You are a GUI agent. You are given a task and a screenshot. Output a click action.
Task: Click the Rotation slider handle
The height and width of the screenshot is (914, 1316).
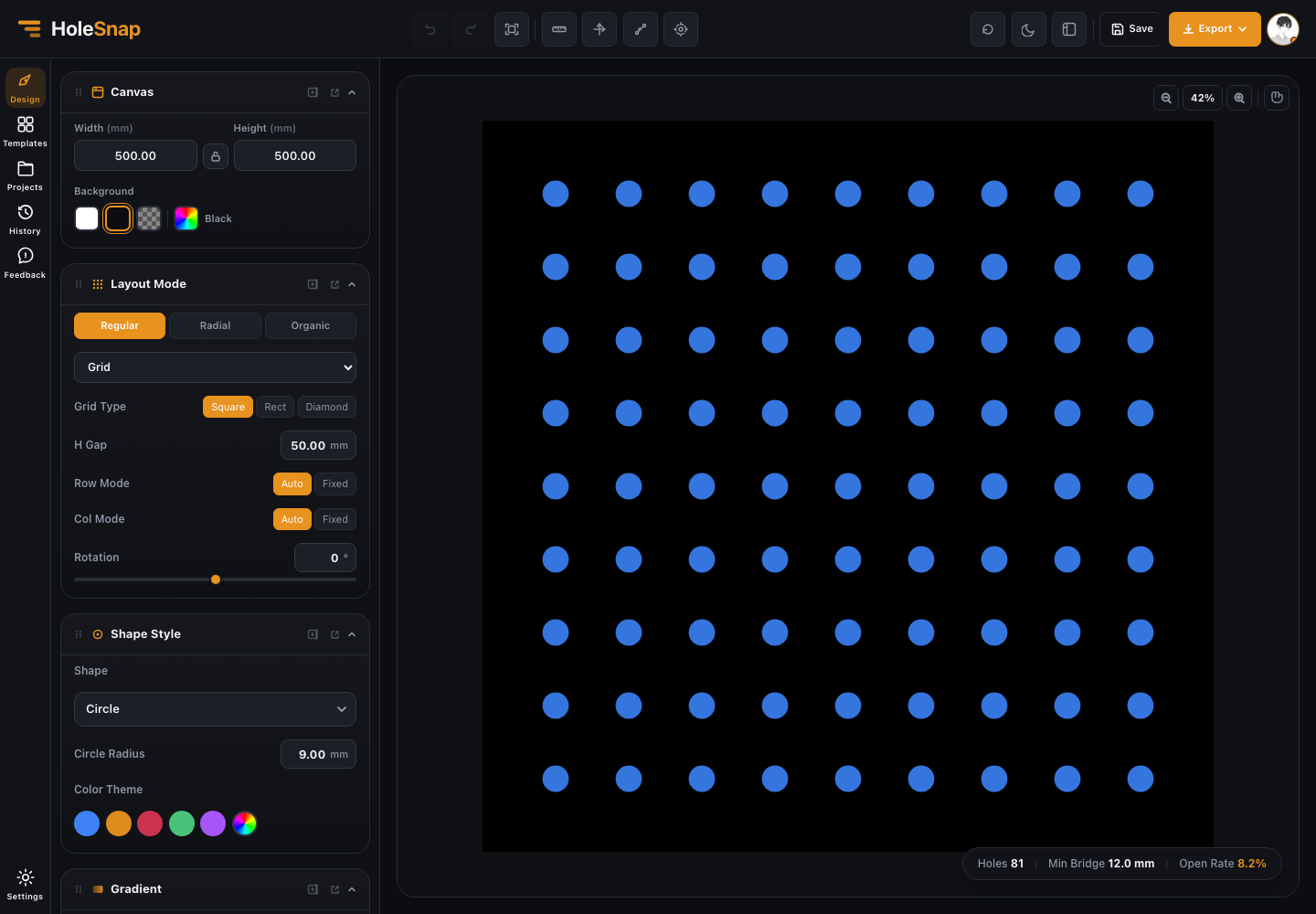(216, 579)
